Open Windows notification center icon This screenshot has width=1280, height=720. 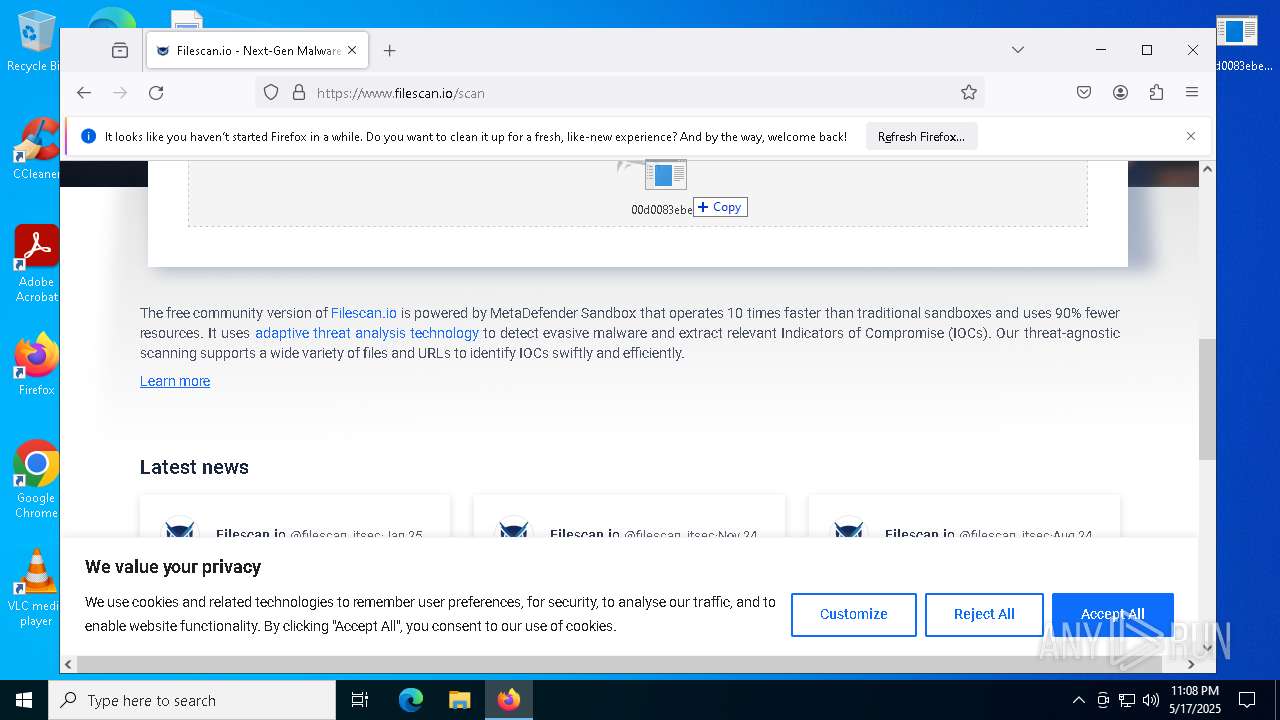[x=1247, y=700]
